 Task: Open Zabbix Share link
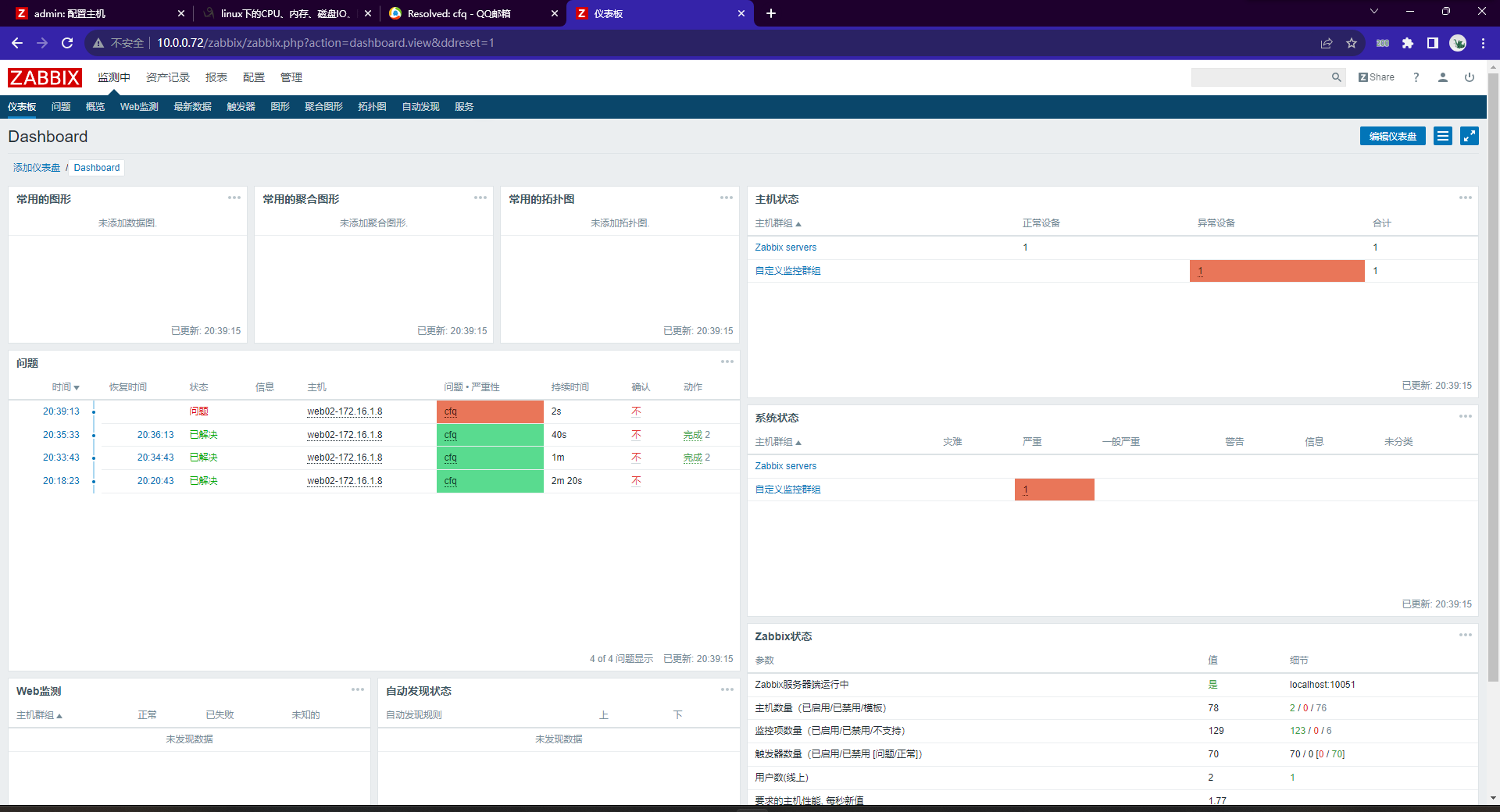point(1377,77)
